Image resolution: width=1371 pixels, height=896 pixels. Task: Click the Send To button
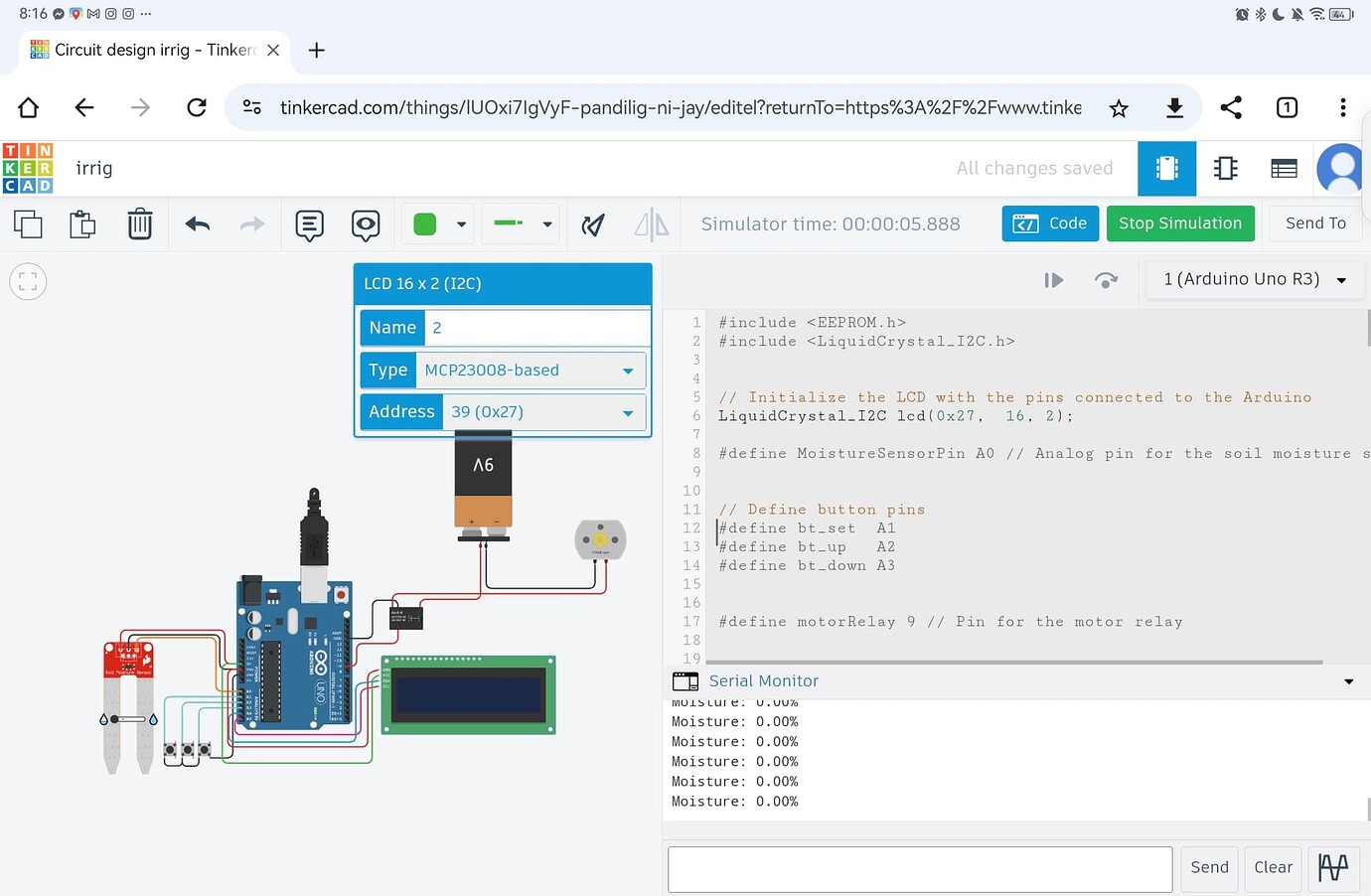click(x=1315, y=224)
